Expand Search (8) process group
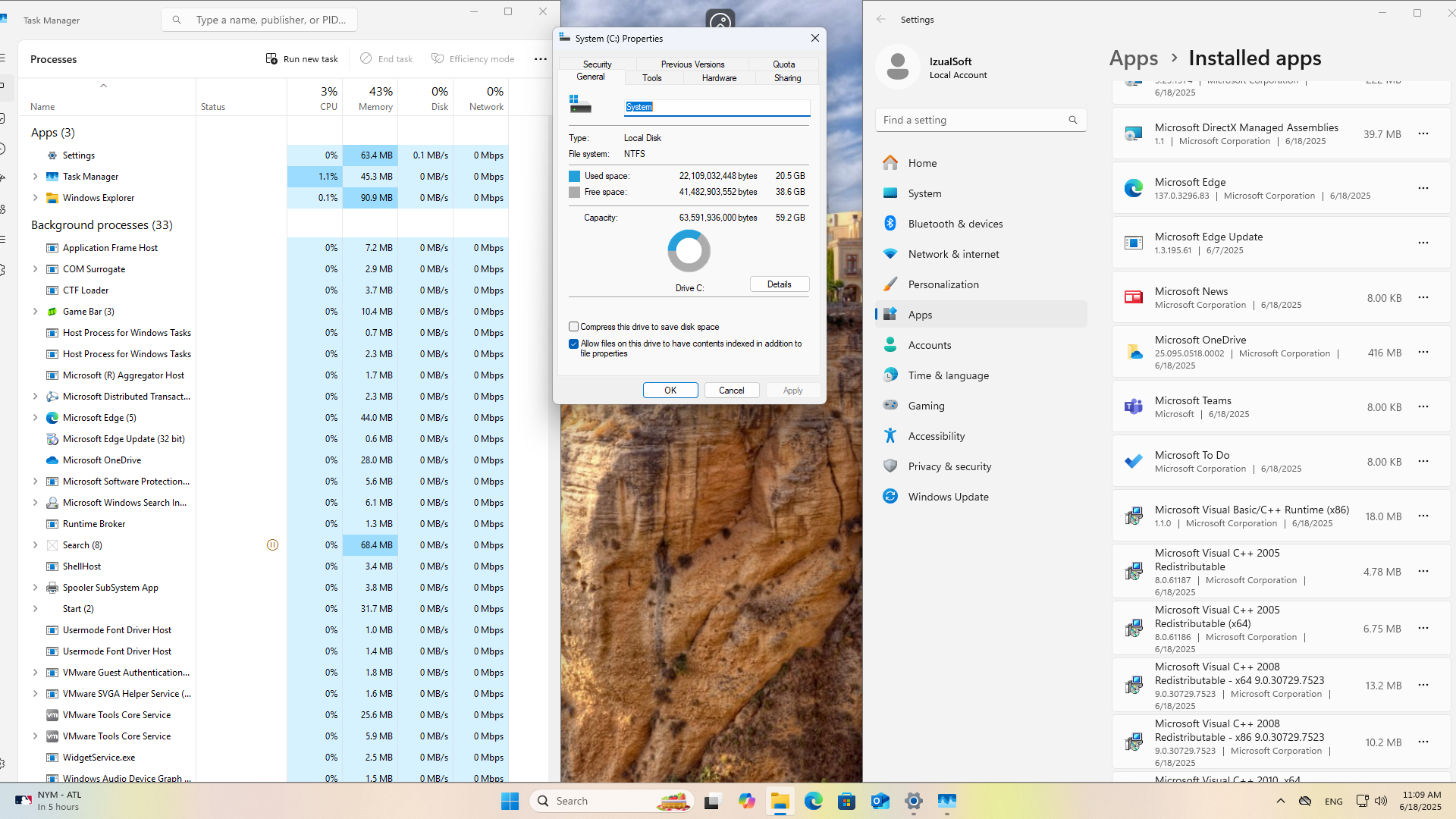Image resolution: width=1456 pixels, height=819 pixels. (x=35, y=545)
